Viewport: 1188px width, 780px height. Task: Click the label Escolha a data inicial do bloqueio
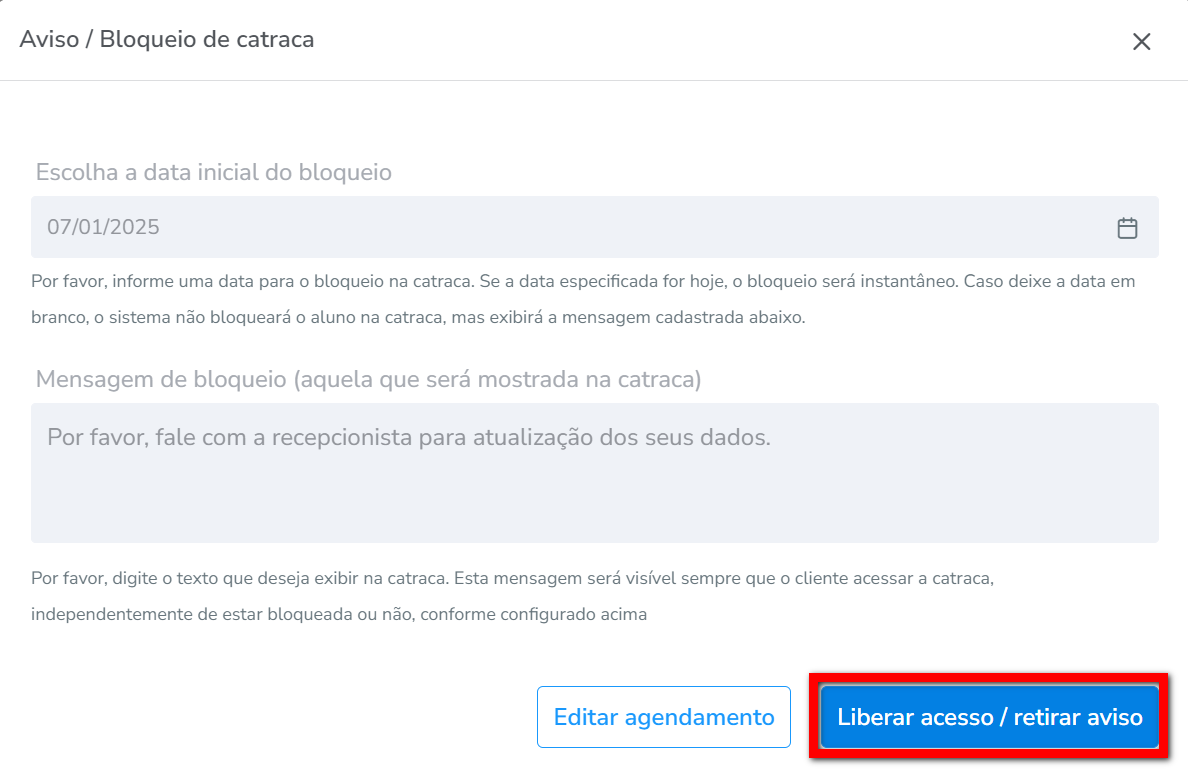coord(213,172)
